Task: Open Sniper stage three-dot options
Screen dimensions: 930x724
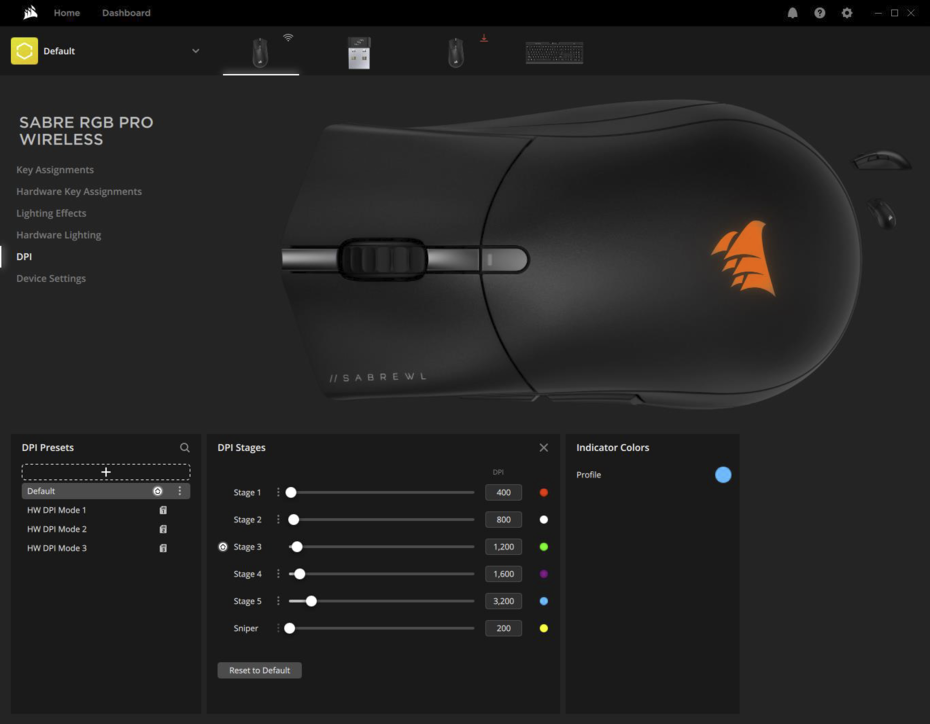Action: click(278, 628)
